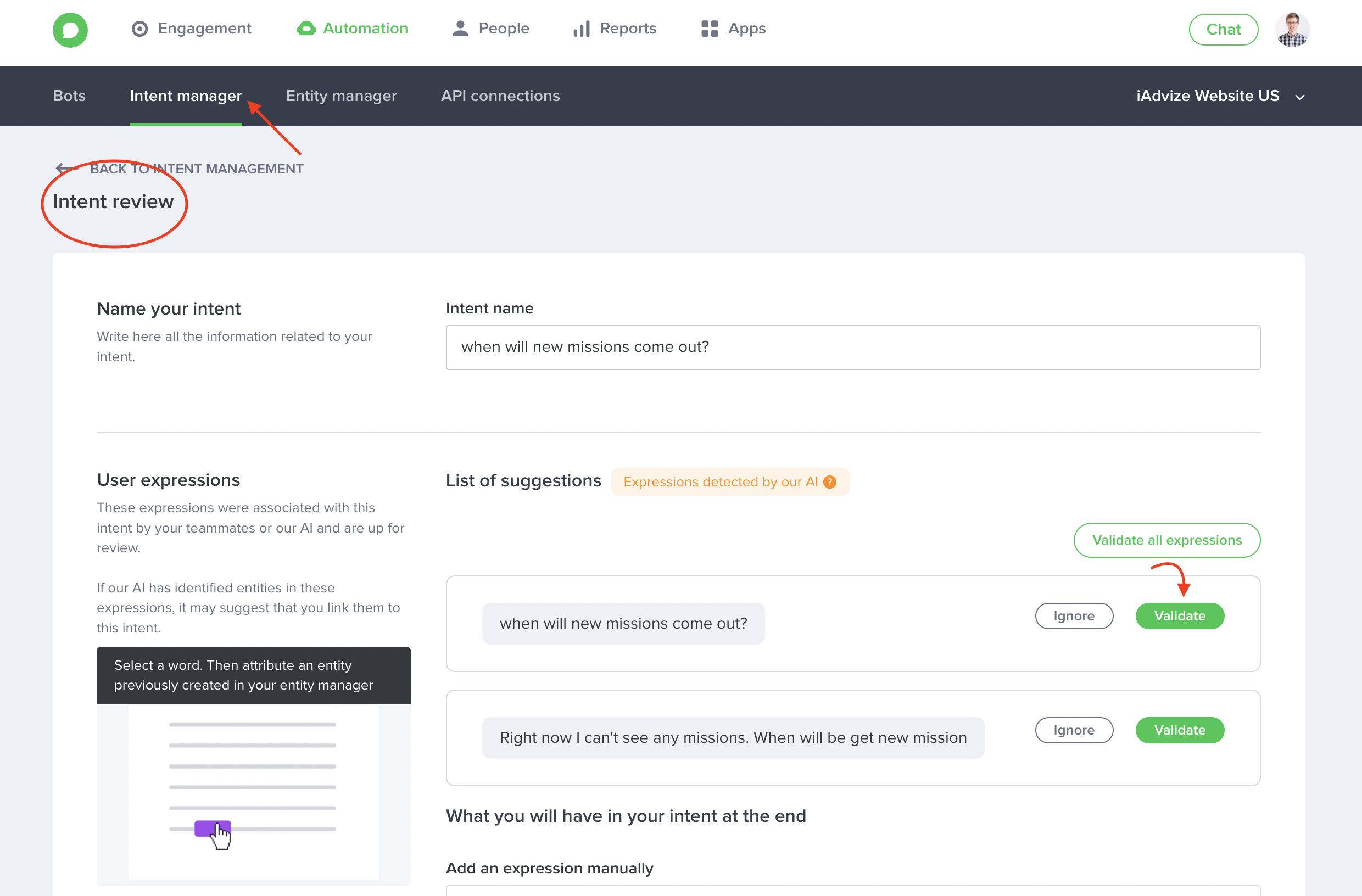Click the 'Add an expression manually' label
Image resolution: width=1362 pixels, height=896 pixels.
[549, 868]
